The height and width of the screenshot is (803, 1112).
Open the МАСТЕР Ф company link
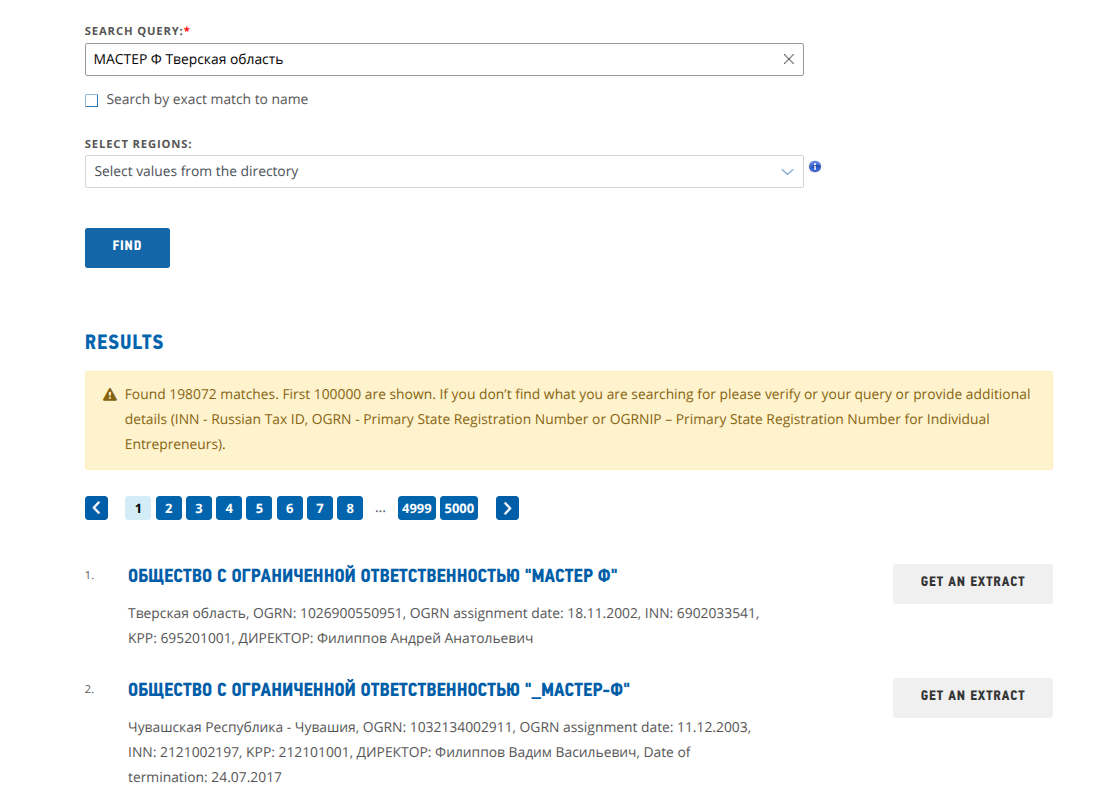point(372,576)
